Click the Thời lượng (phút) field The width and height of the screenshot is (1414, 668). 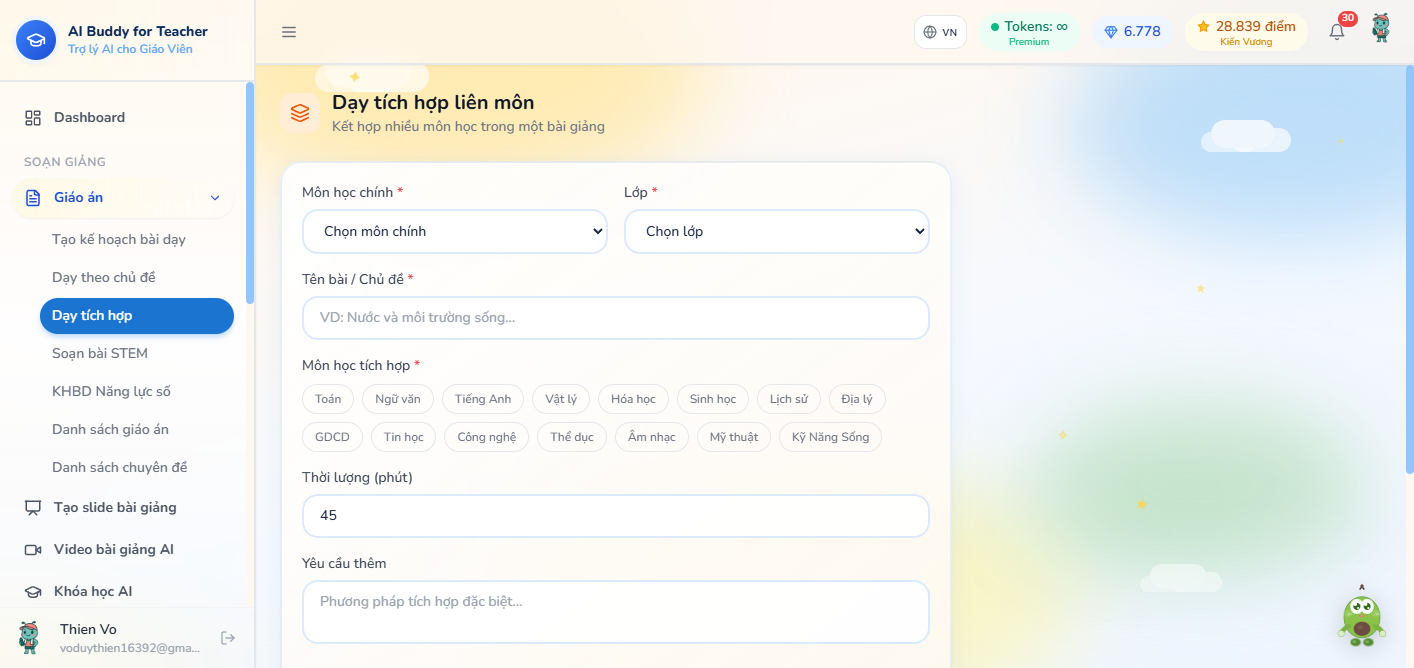(616, 516)
